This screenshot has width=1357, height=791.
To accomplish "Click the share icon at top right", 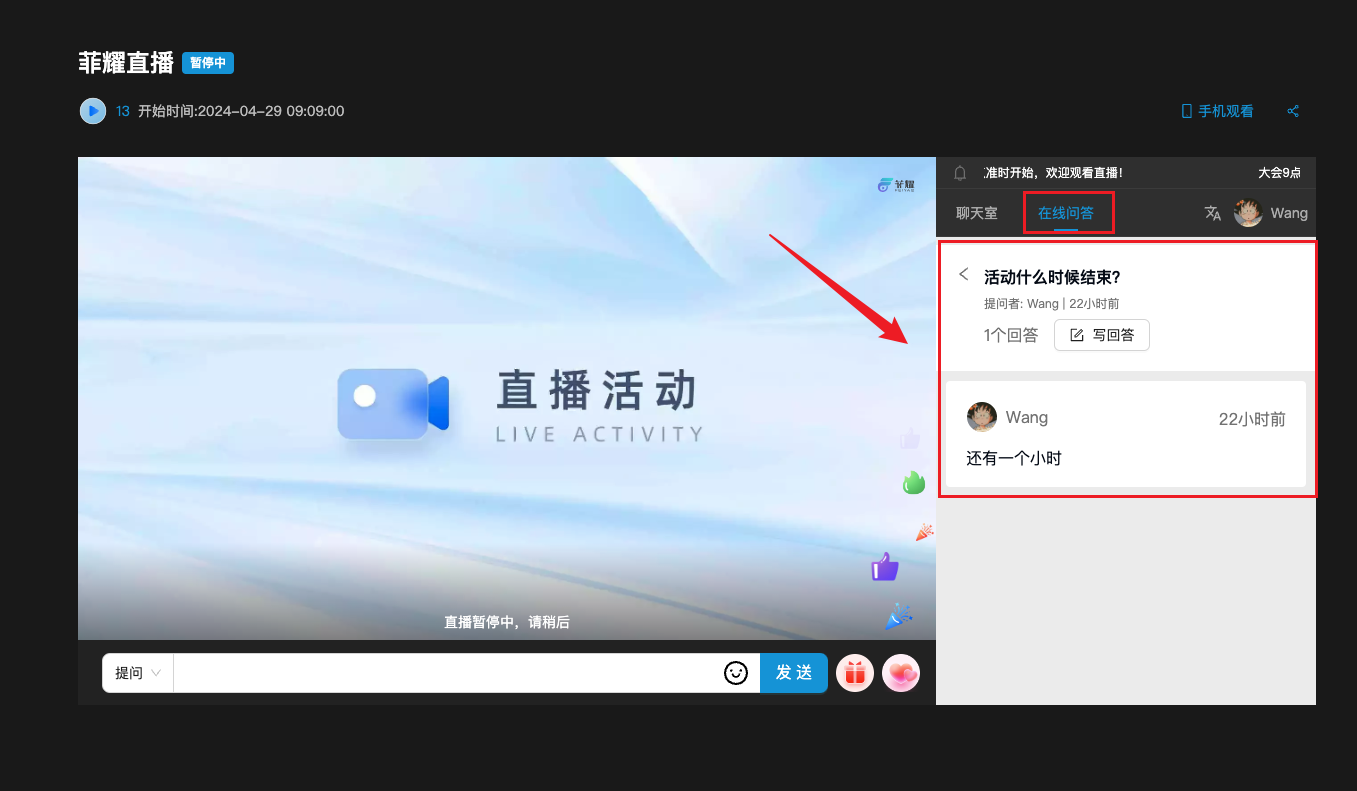I will point(1293,111).
